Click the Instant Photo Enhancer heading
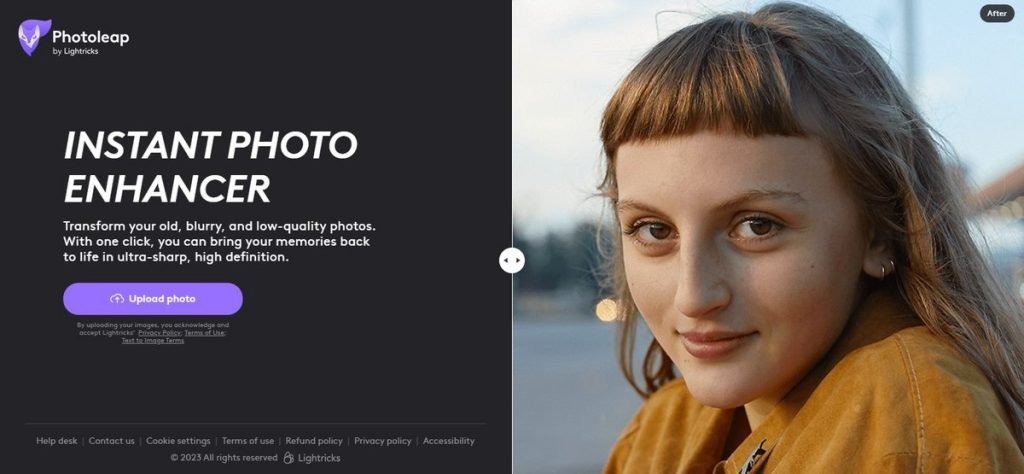 [x=210, y=166]
